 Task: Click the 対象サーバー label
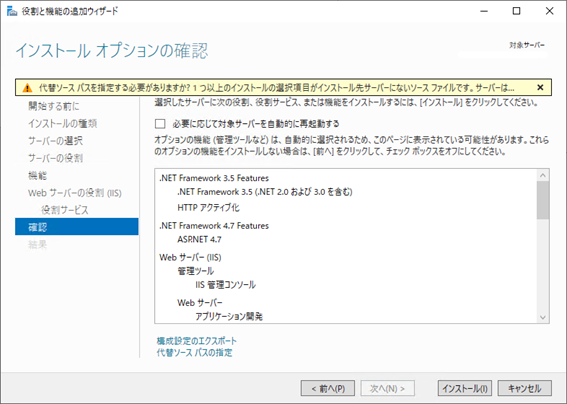527,45
